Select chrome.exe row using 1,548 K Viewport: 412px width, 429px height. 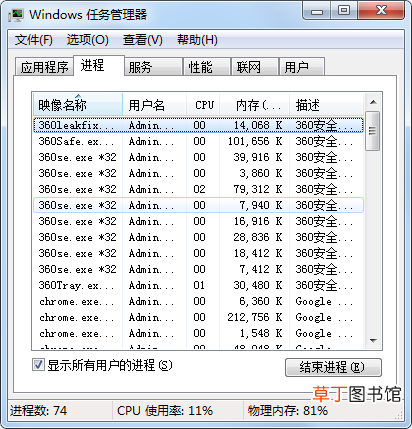click(198, 333)
